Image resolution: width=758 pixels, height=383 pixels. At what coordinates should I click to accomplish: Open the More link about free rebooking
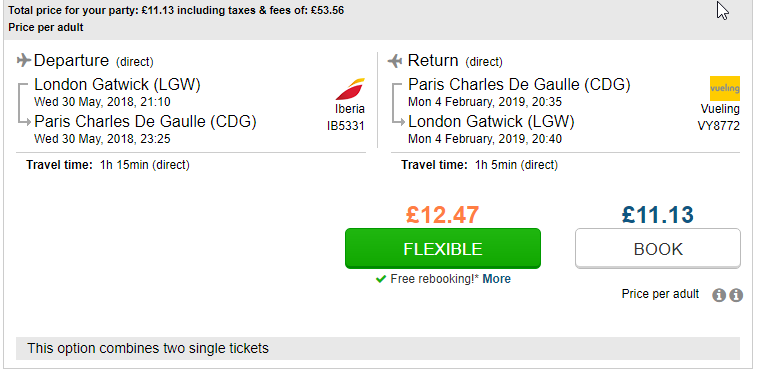tap(496, 279)
